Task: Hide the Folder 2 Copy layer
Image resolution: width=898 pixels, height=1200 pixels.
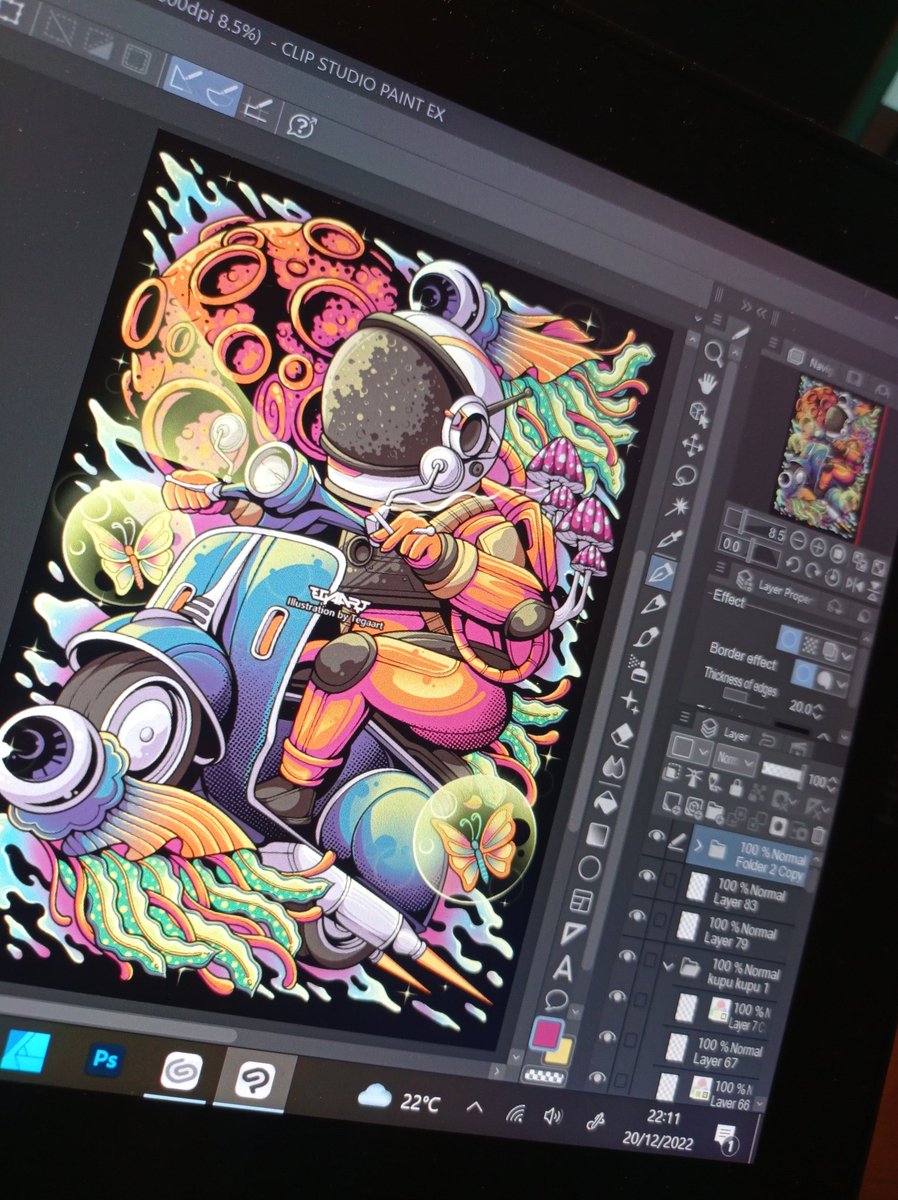Action: pos(656,837)
